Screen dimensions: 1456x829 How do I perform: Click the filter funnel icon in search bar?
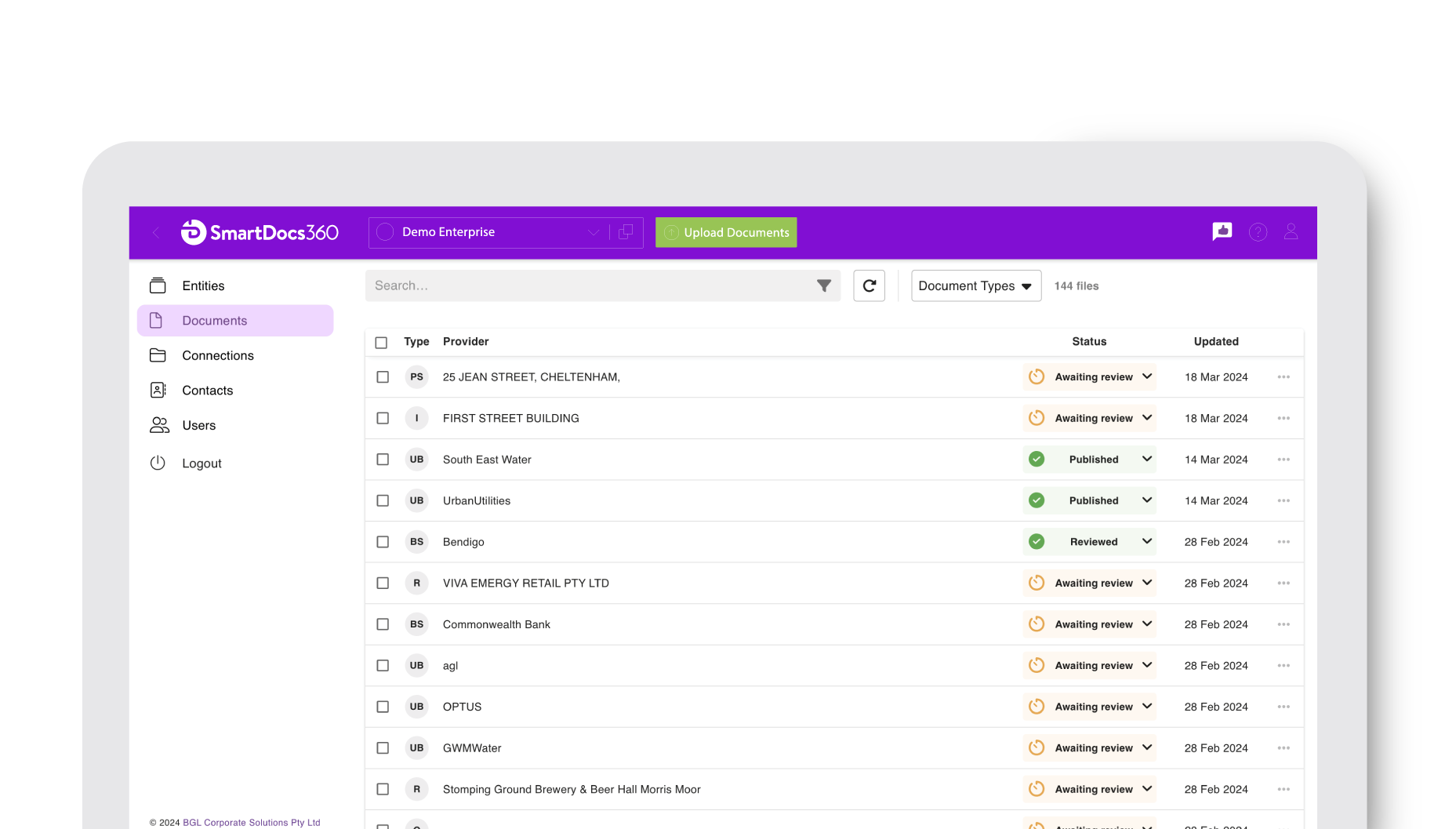click(x=823, y=285)
